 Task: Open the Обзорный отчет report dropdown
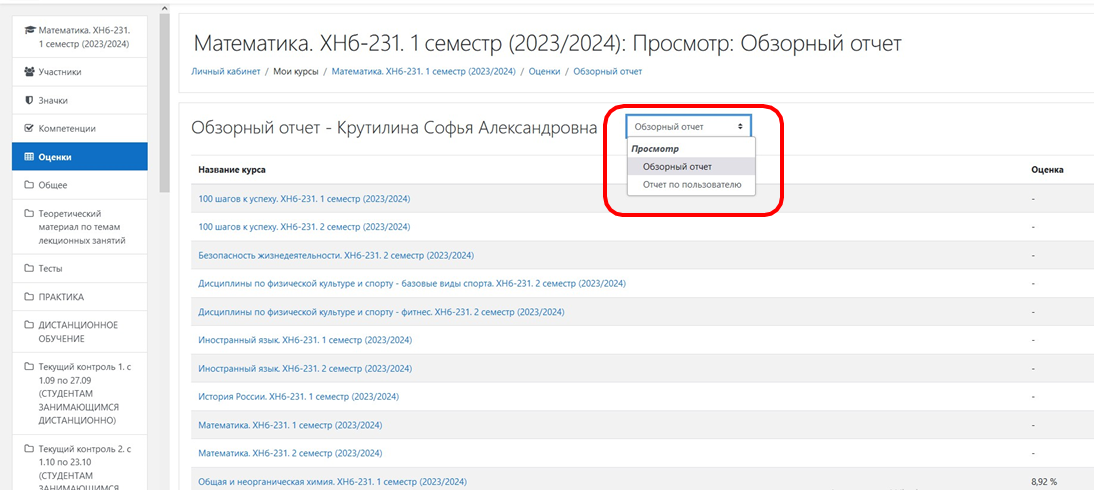click(x=689, y=127)
